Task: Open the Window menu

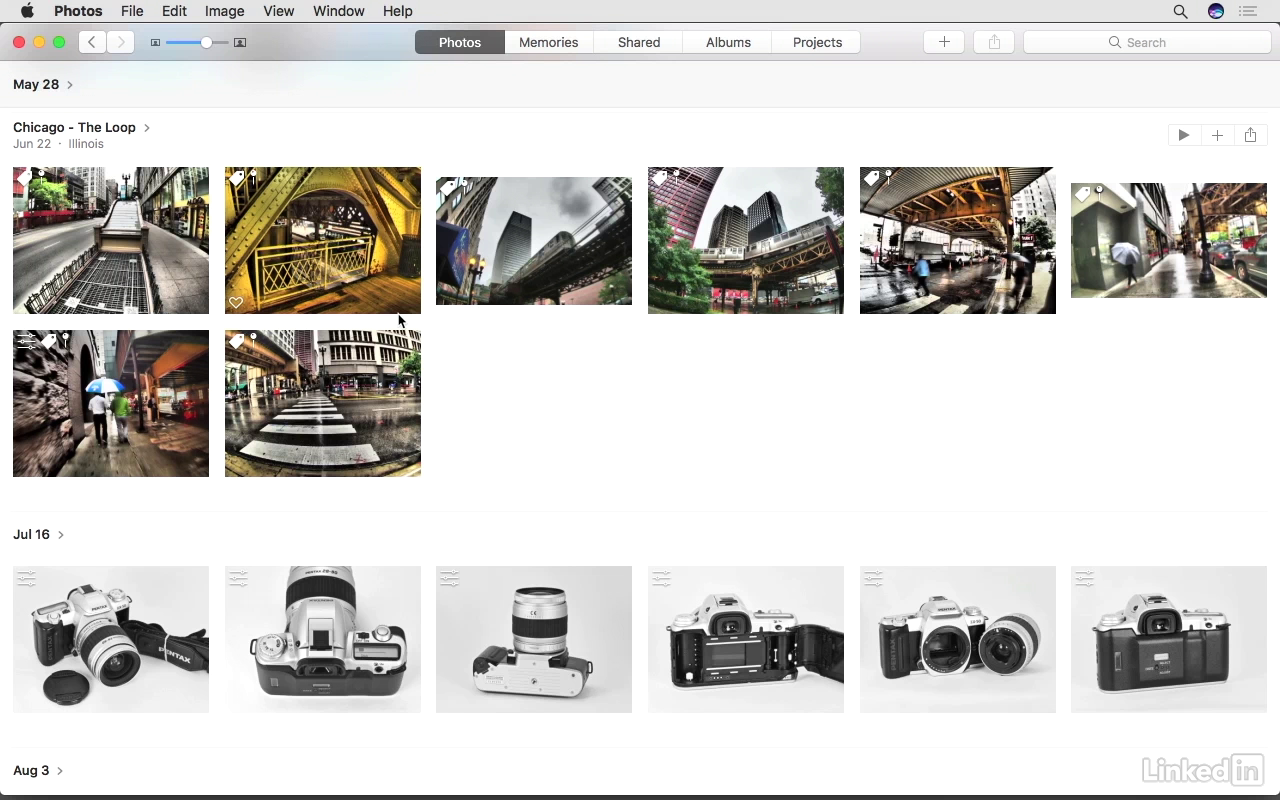Action: pos(338,11)
